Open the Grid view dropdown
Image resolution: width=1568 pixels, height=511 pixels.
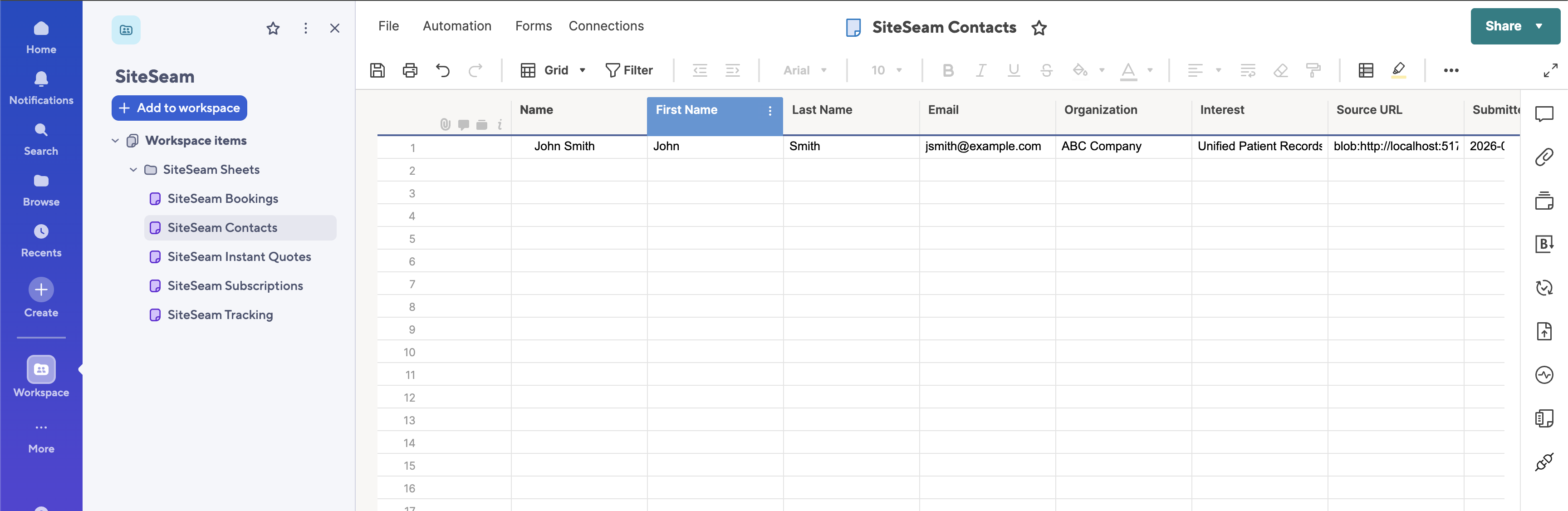point(553,70)
